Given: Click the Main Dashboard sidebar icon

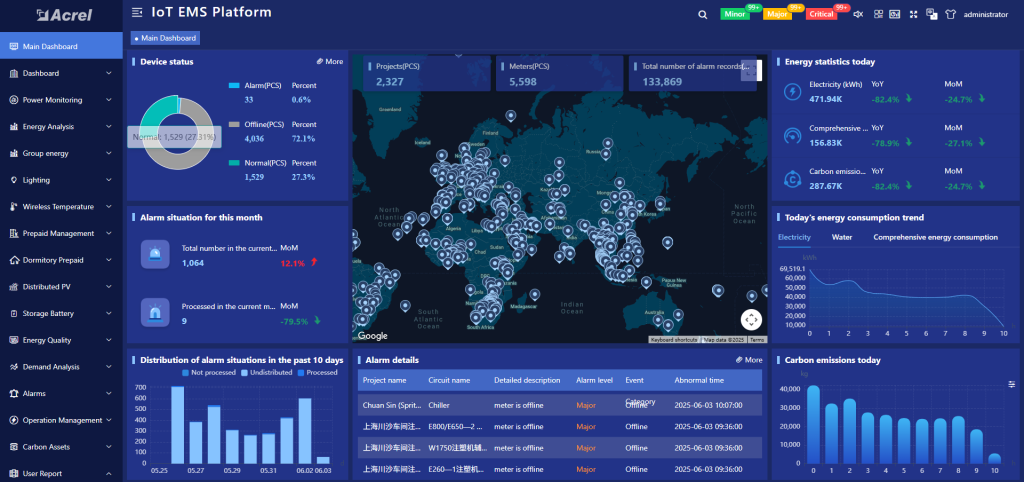Looking at the screenshot, I should pyautogui.click(x=14, y=46).
